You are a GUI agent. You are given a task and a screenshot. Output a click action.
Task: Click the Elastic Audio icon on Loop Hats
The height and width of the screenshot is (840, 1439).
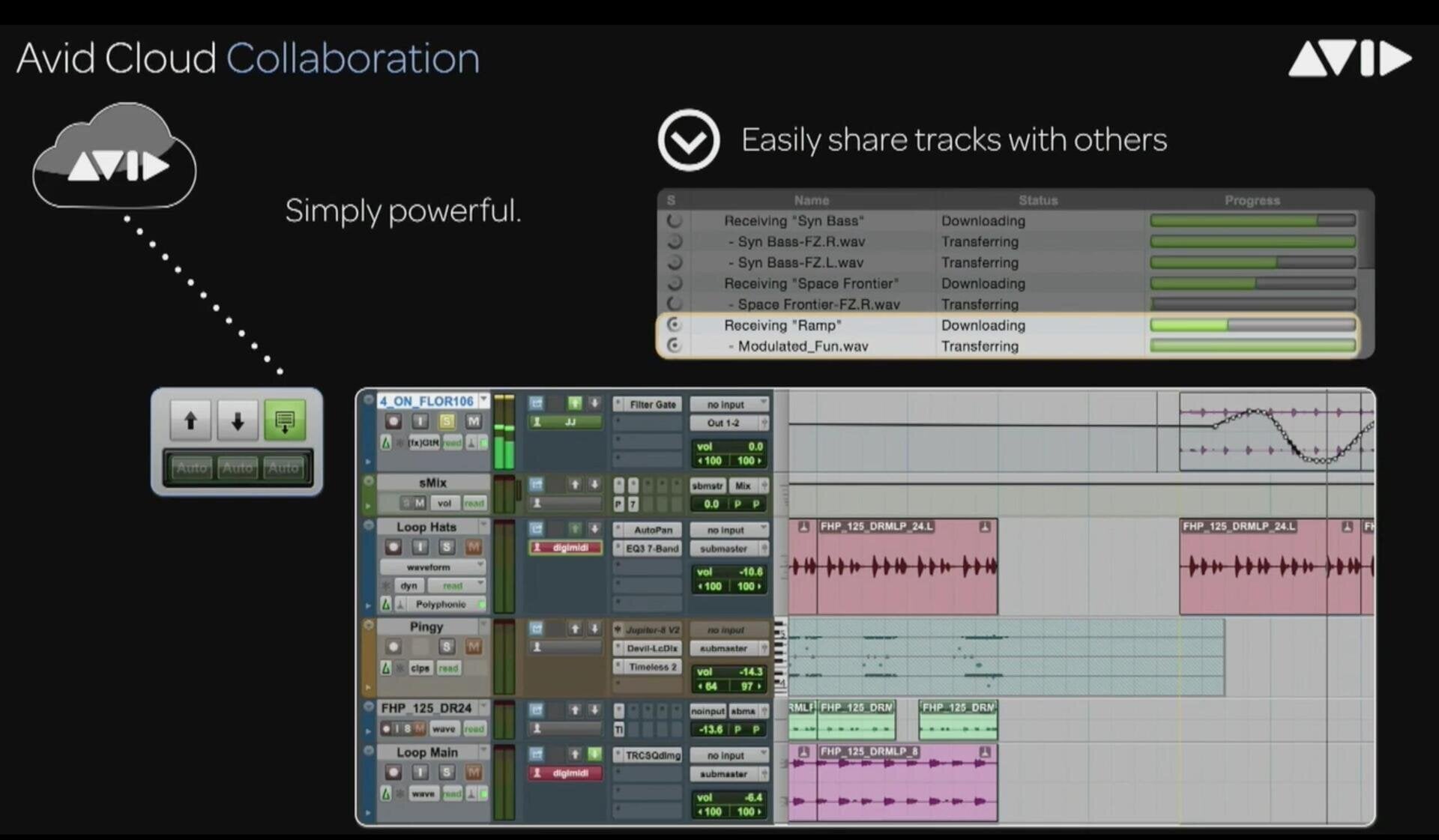pos(387,605)
